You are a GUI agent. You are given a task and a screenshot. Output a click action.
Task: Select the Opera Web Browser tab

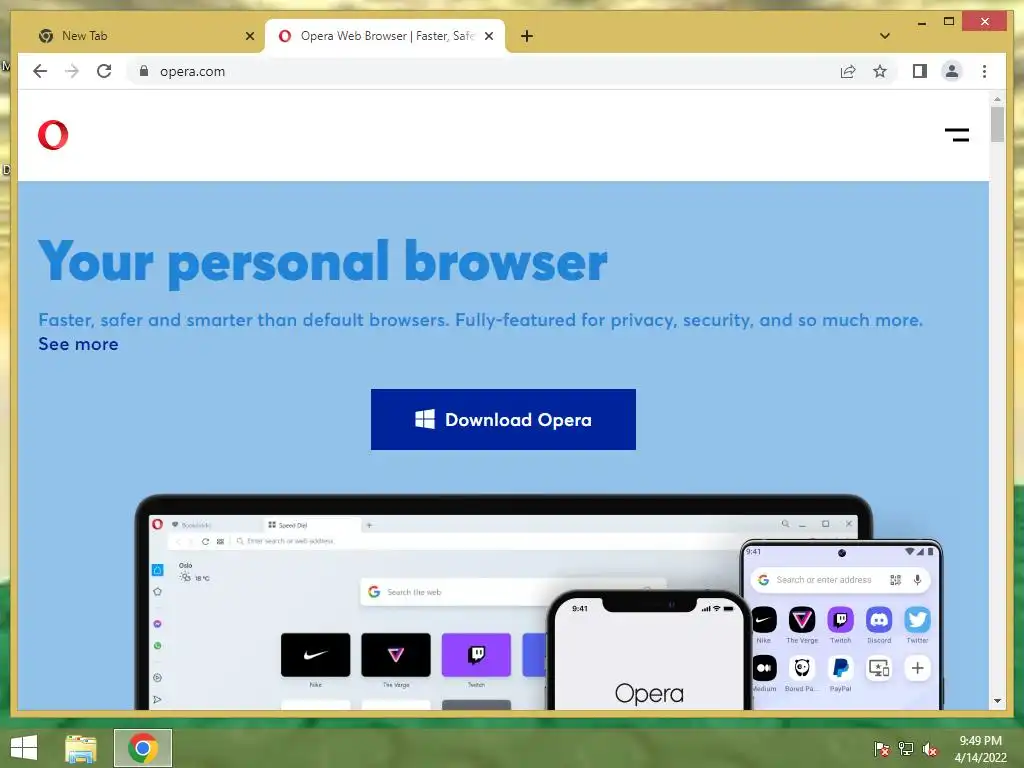pyautogui.click(x=385, y=36)
